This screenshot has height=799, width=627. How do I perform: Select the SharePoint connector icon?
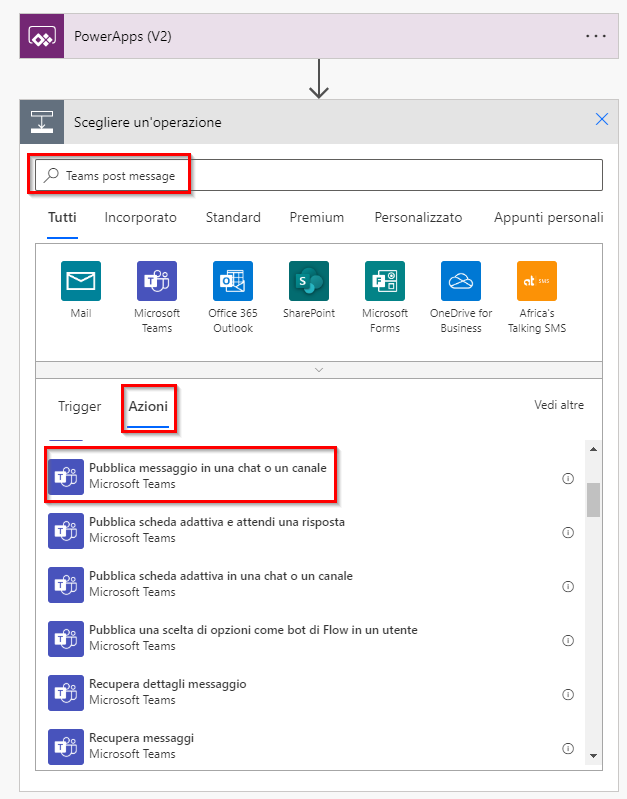coord(308,281)
